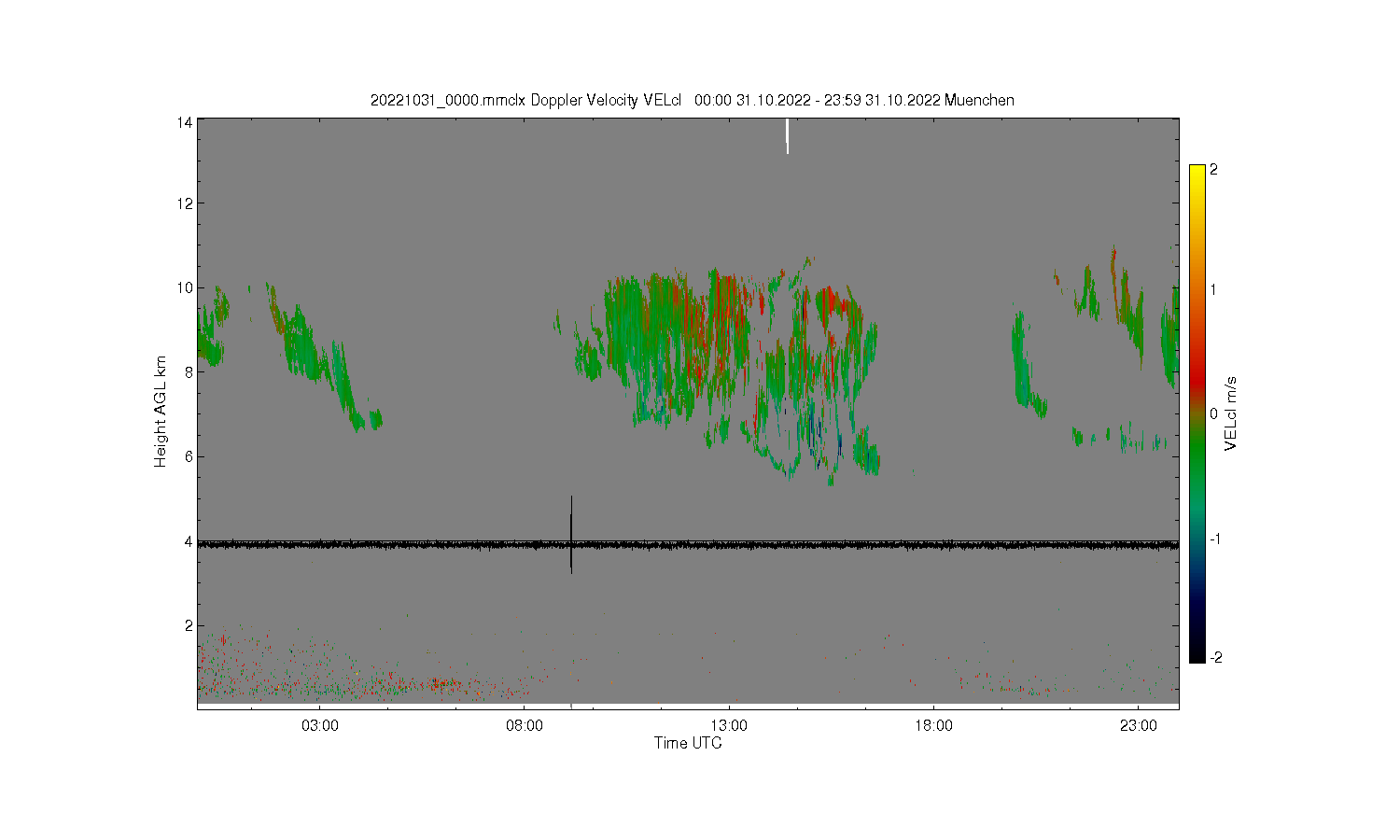
Task: Click the black horizontal band at 4 km
Action: tap(688, 544)
